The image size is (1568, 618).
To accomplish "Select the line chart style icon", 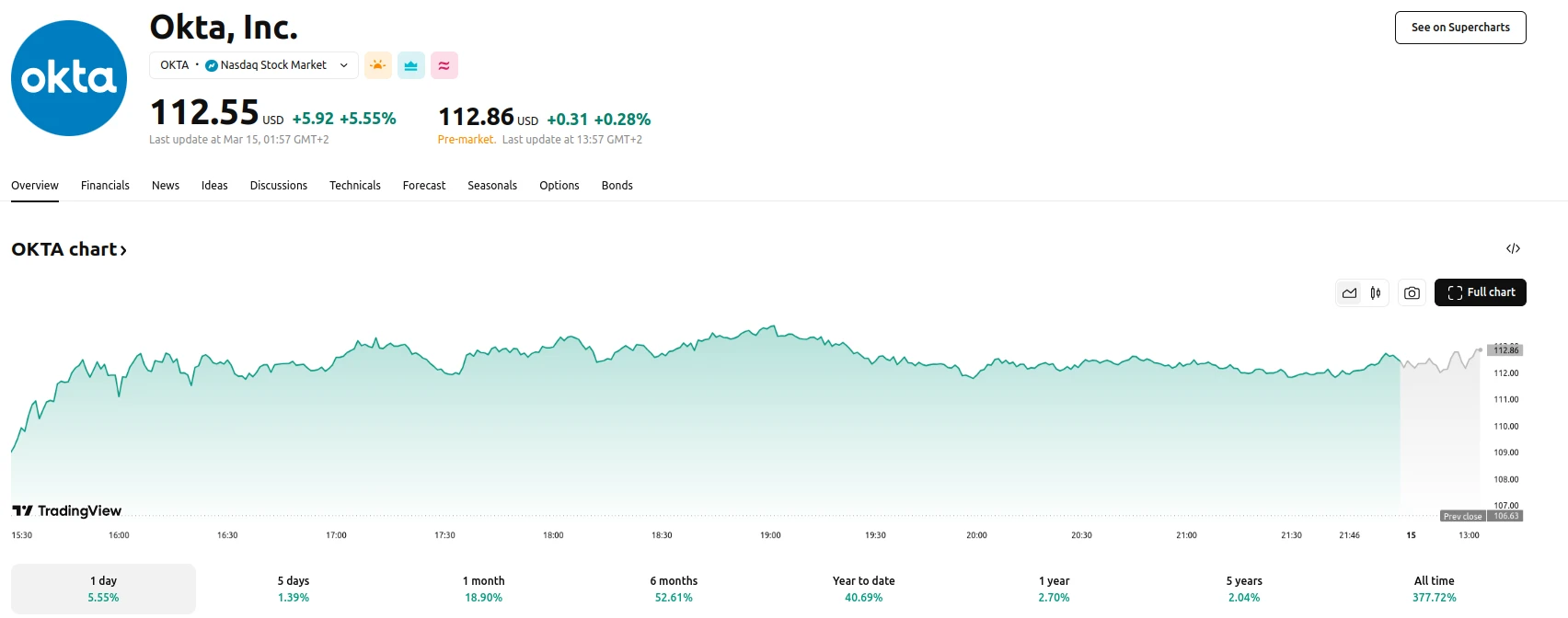I will [x=1349, y=292].
